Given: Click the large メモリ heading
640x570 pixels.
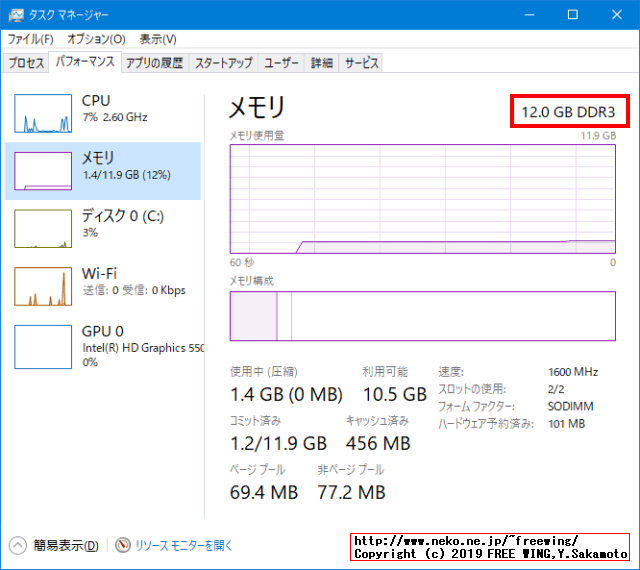Looking at the screenshot, I should click(257, 108).
